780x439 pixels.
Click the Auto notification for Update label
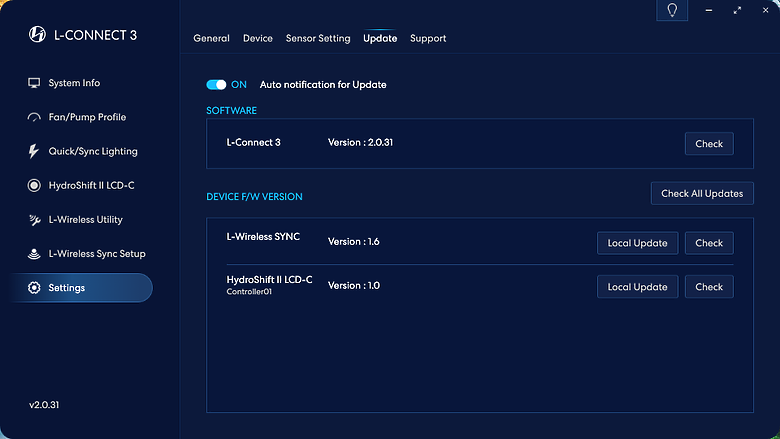323,85
